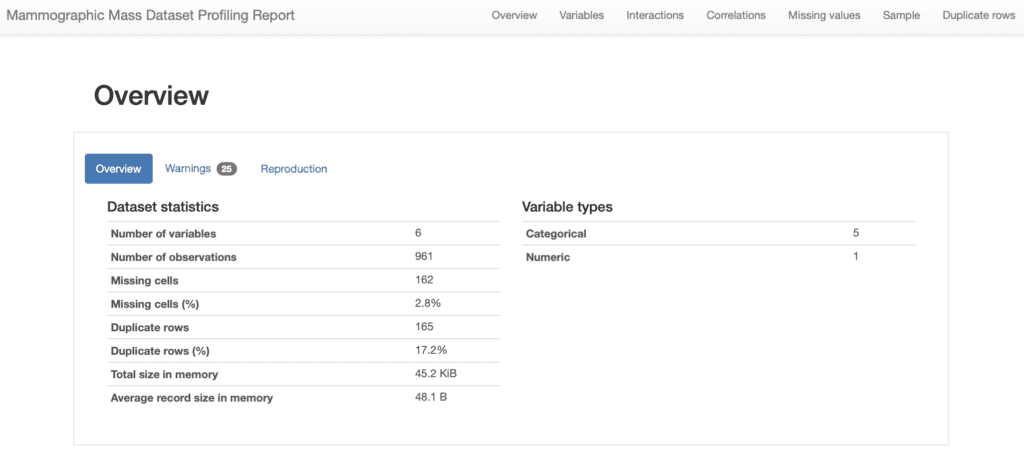1024x463 pixels.
Task: Click the Variable types heading
Action: [x=567, y=207]
